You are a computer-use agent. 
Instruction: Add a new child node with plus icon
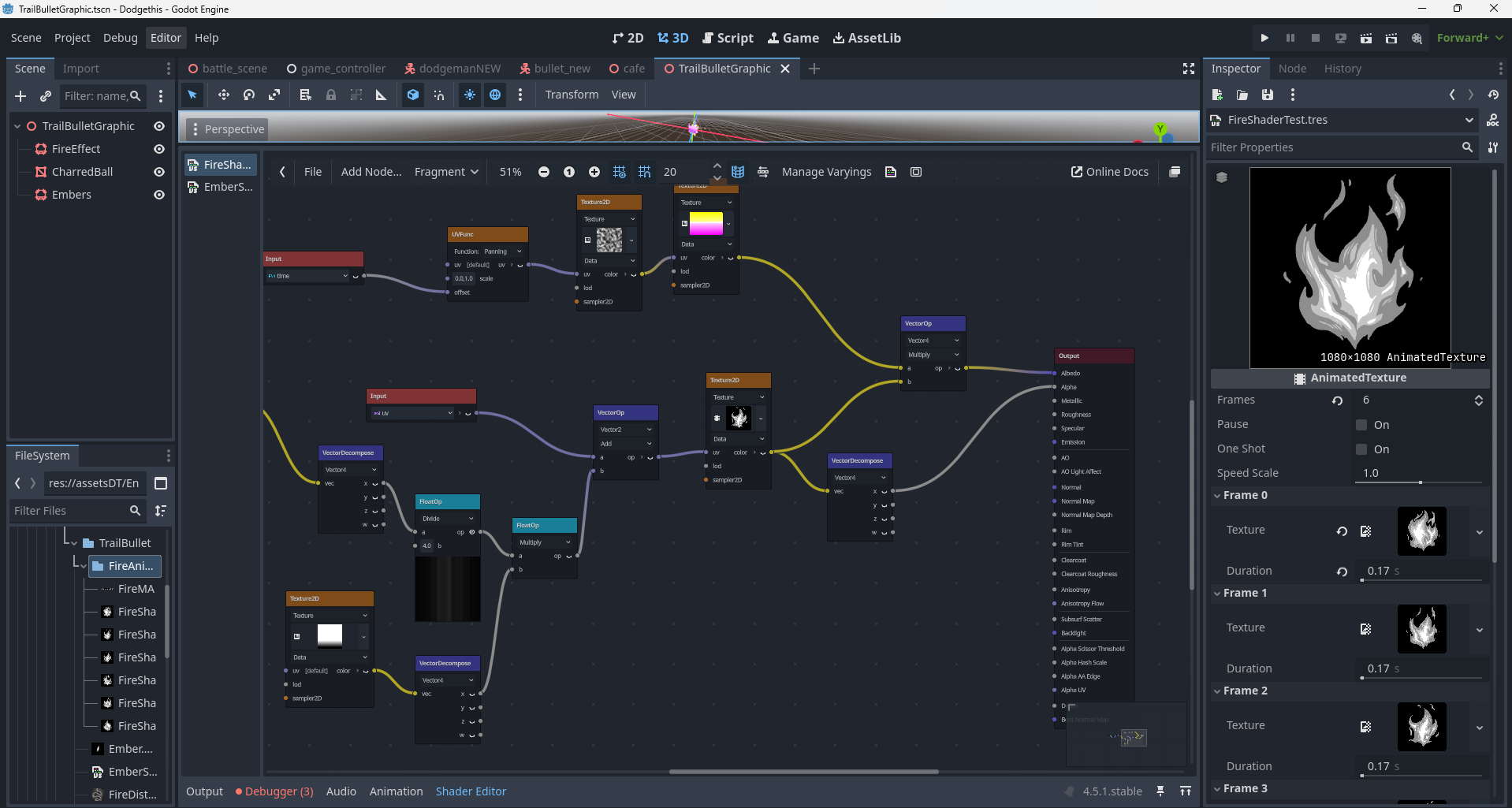click(20, 96)
